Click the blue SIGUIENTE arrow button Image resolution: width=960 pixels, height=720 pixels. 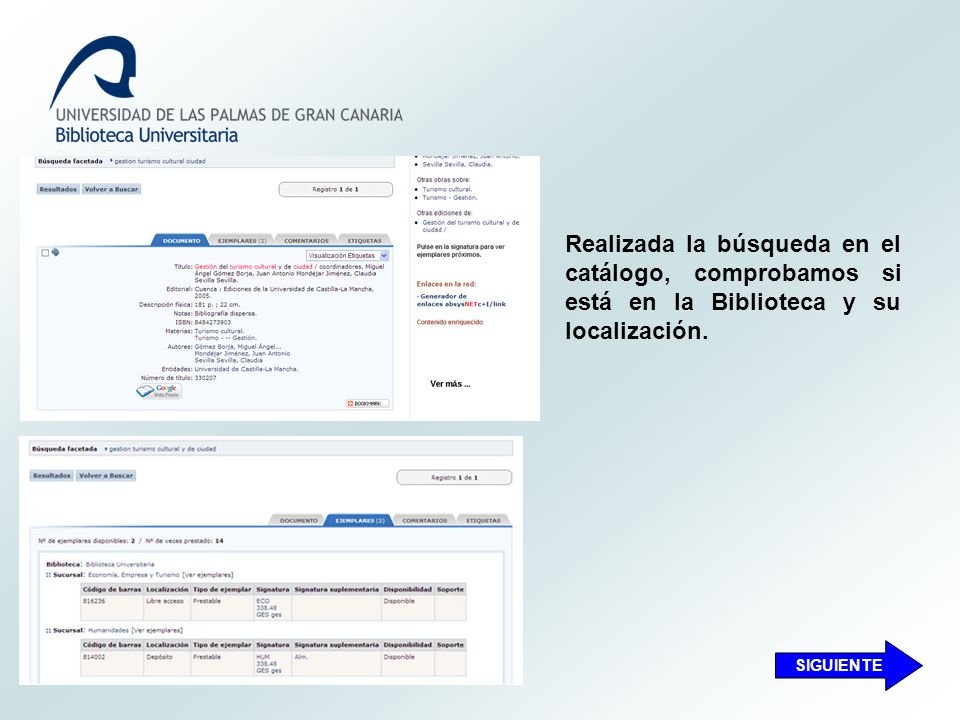coord(848,666)
